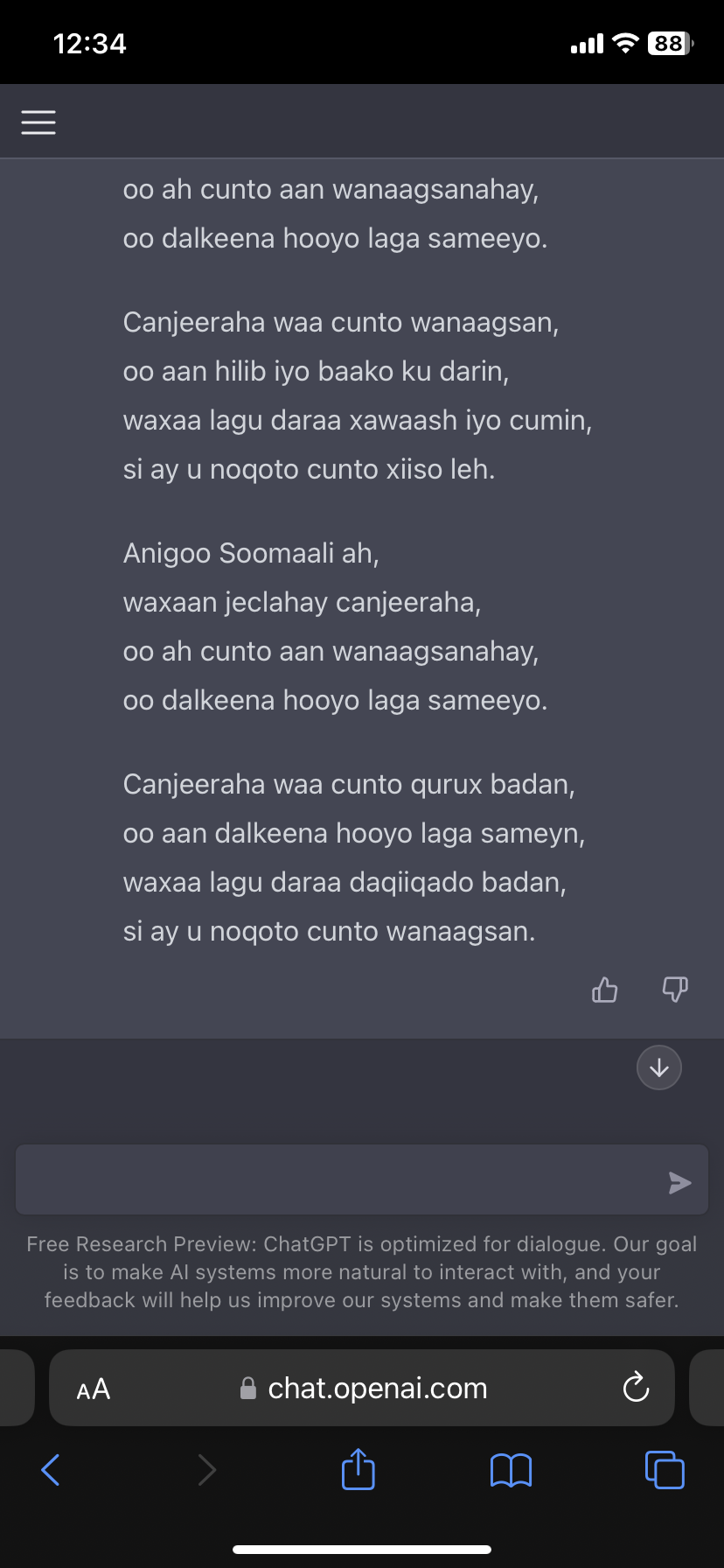Tap the battery level indicator
724x1568 pixels.
[x=670, y=44]
